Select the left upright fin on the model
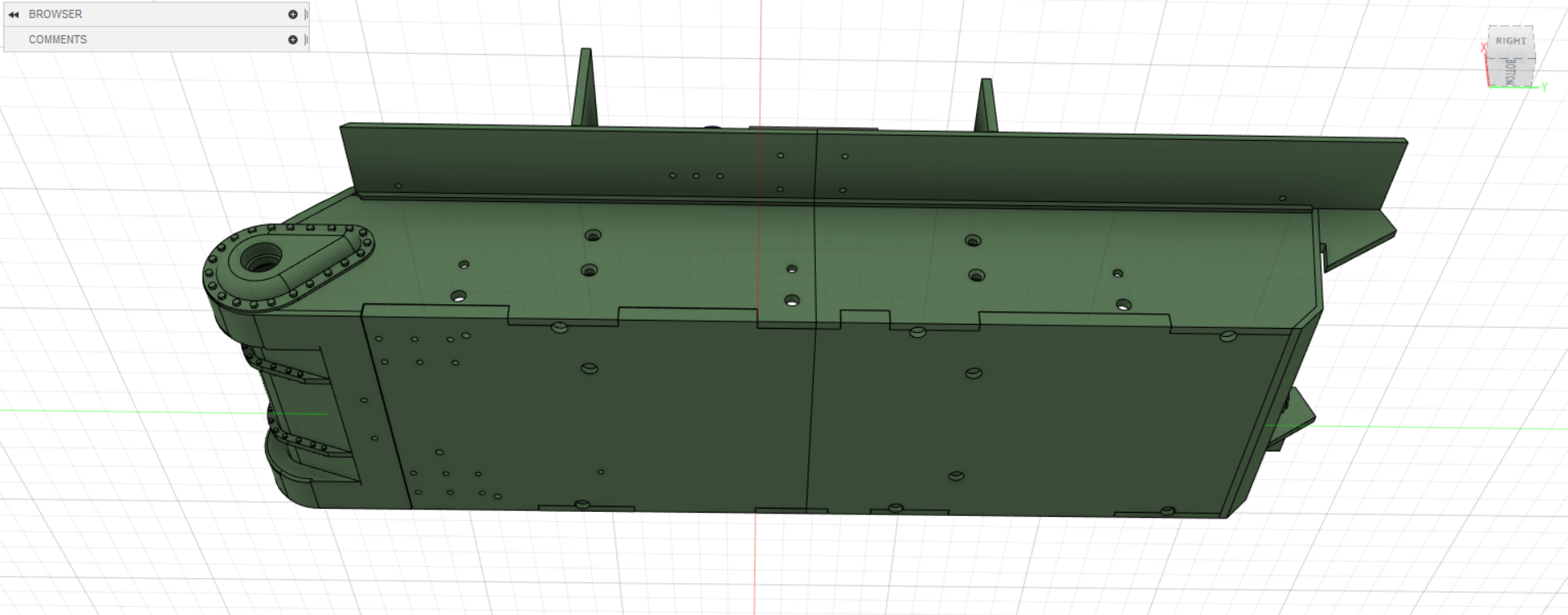This screenshot has width=1568, height=615. [x=585, y=90]
